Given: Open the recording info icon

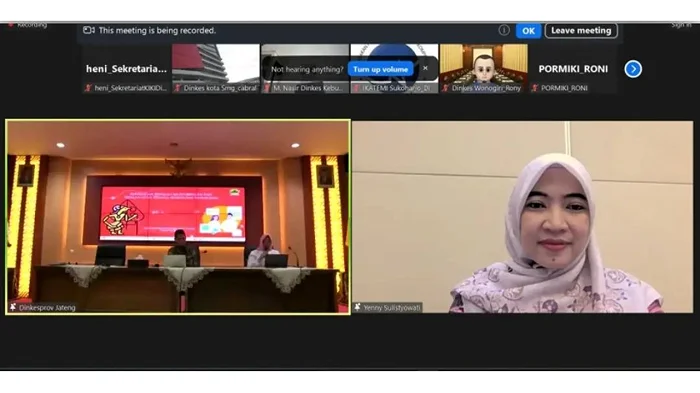Looking at the screenshot, I should 504,30.
